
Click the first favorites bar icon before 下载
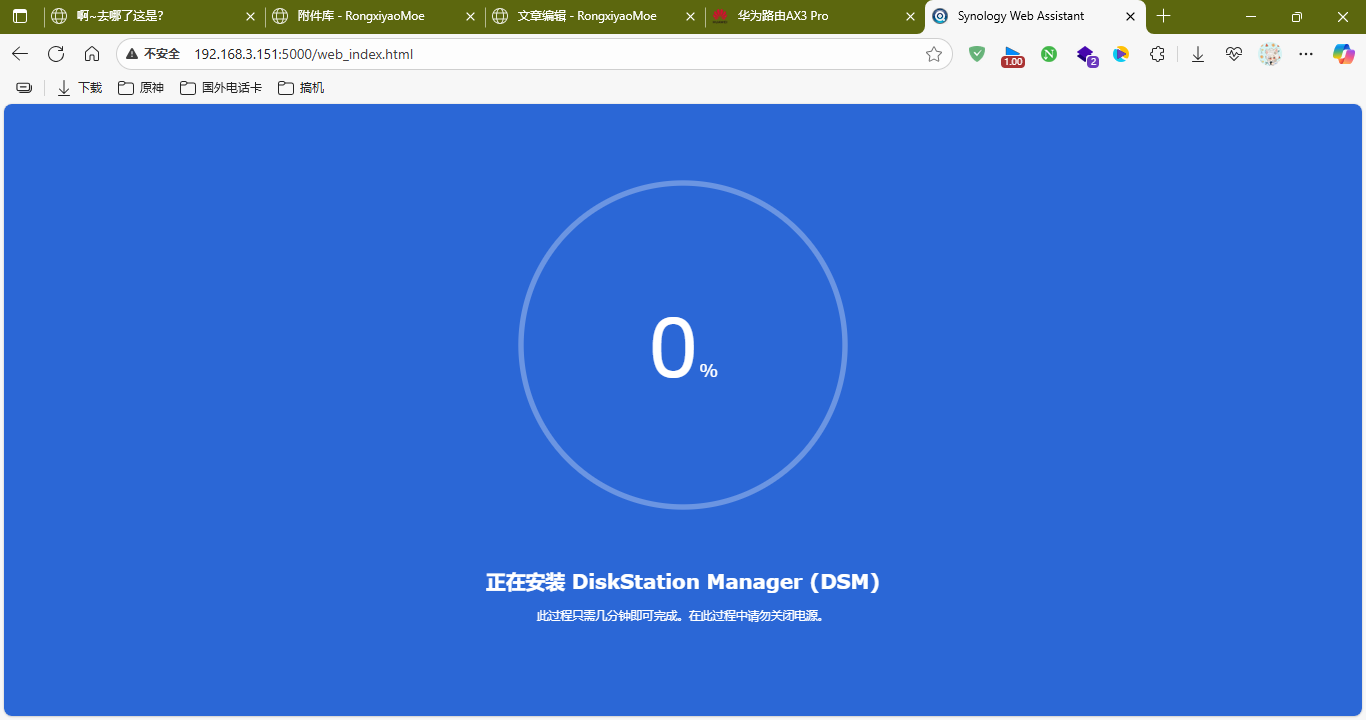24,88
